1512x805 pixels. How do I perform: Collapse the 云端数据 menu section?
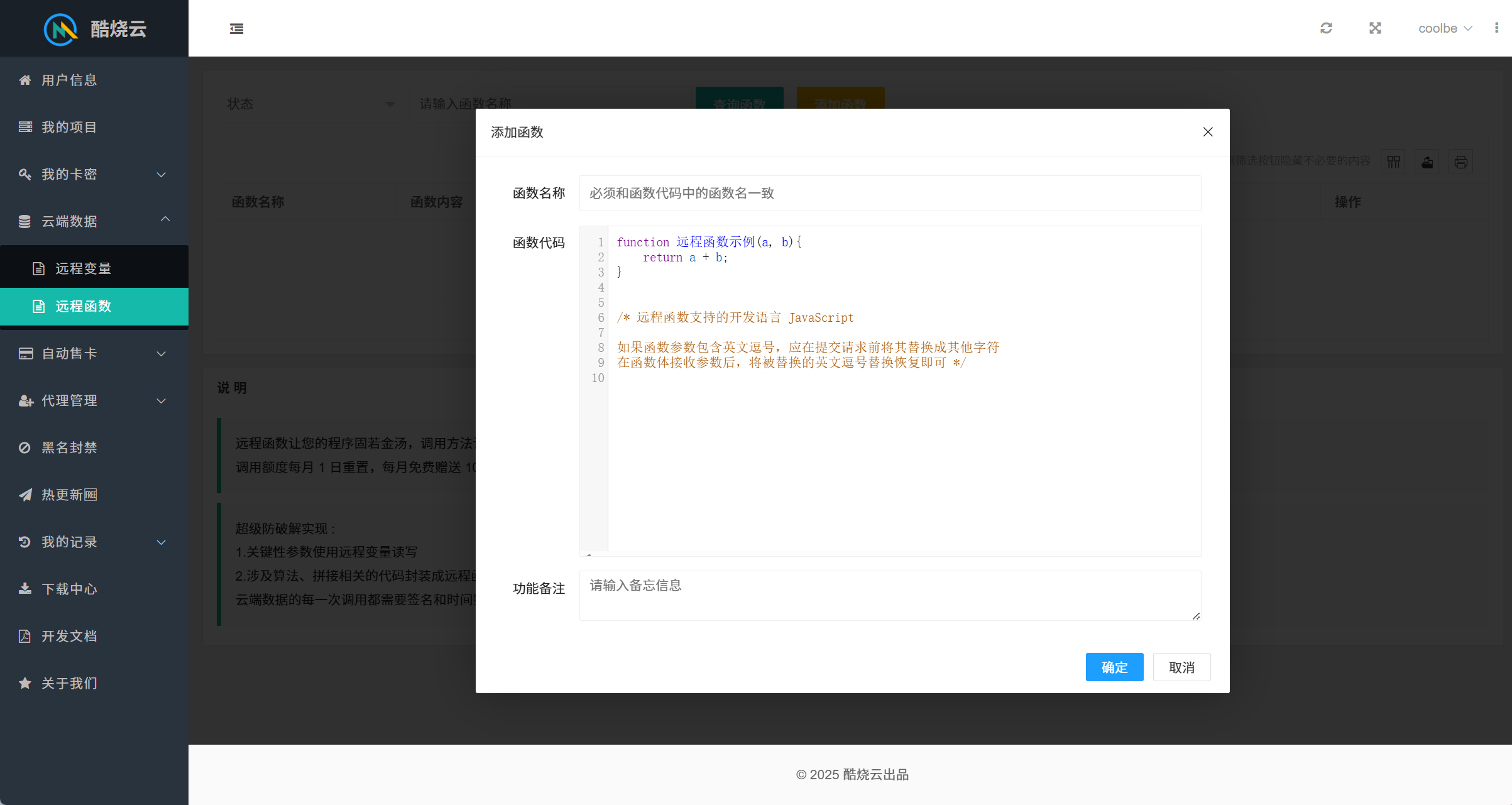[94, 221]
